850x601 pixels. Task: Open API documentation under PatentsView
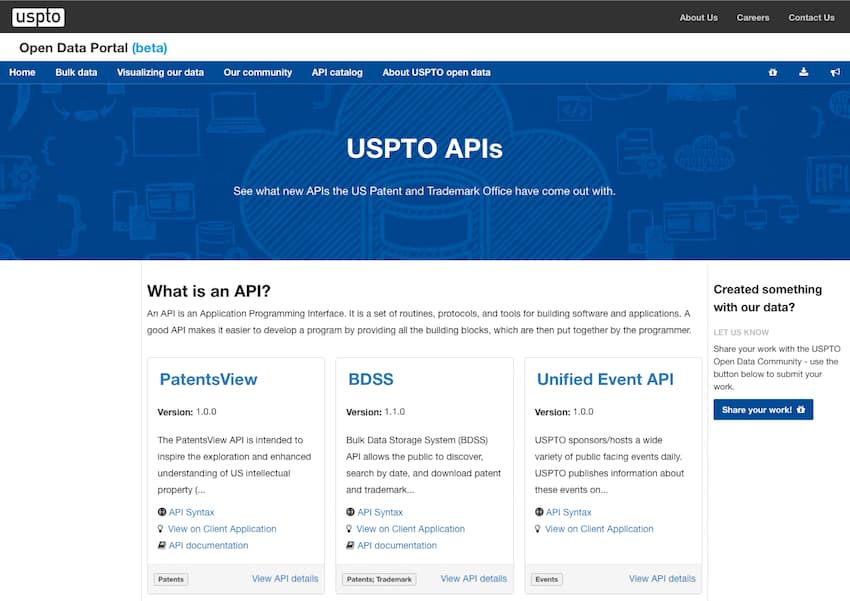click(x=208, y=545)
